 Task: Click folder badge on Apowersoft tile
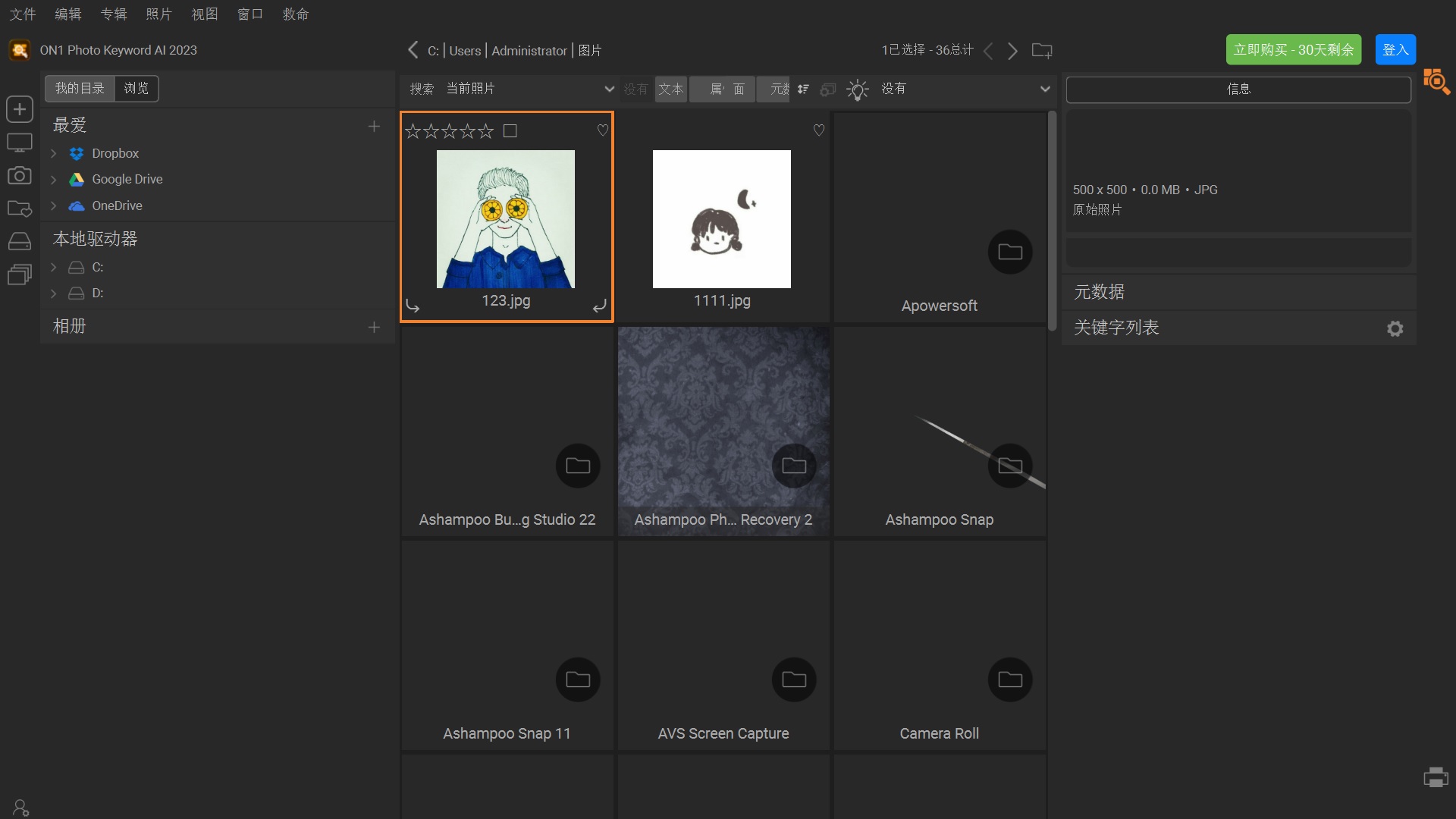point(1010,252)
